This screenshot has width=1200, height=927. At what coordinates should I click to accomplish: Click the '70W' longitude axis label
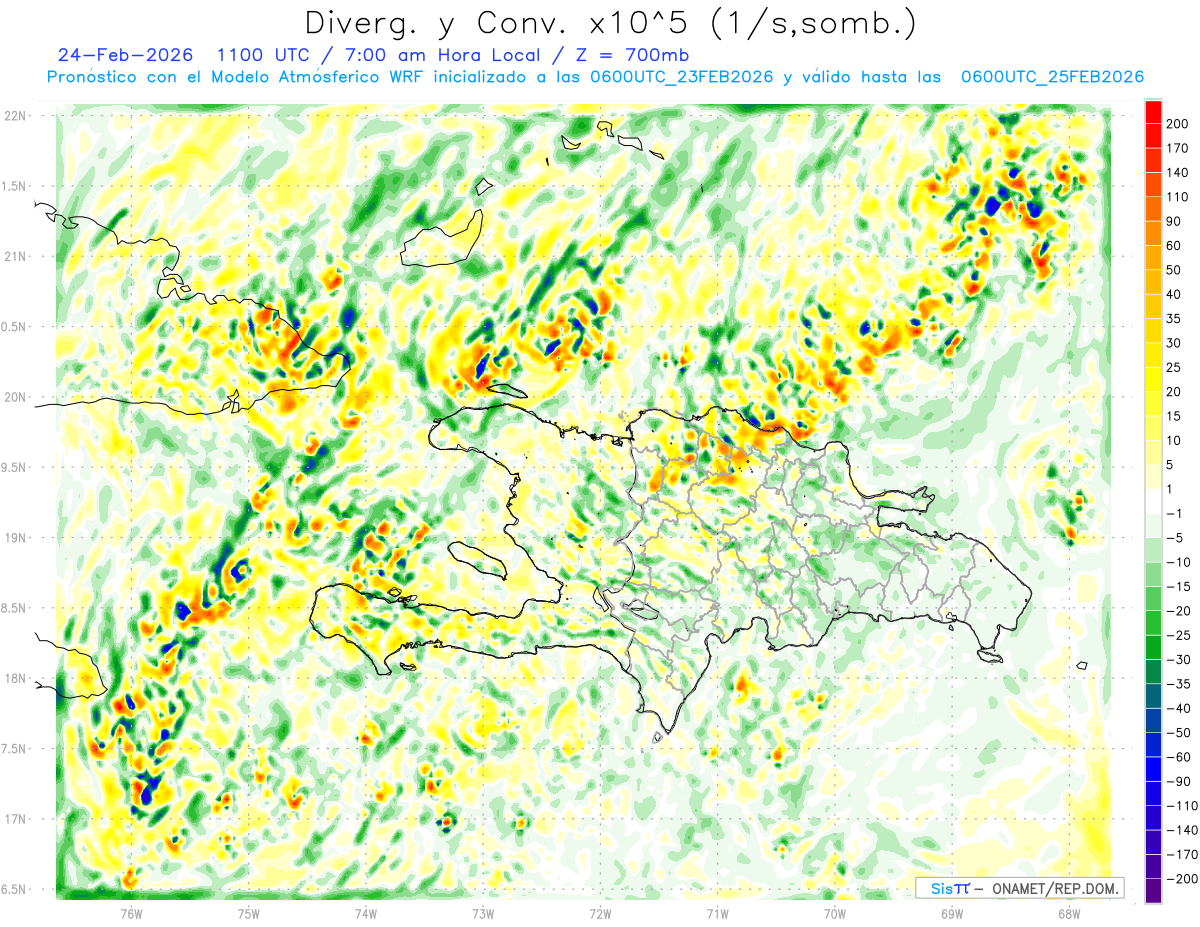click(835, 913)
